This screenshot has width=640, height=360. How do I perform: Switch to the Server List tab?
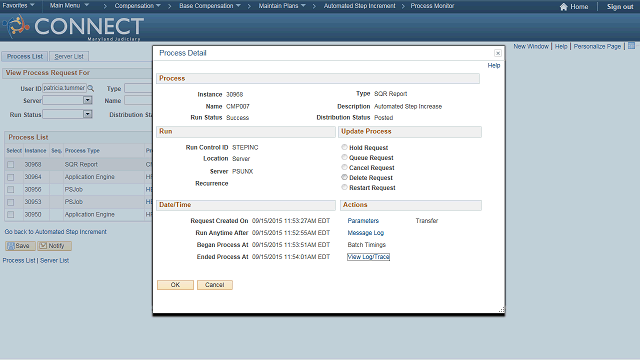69,56
